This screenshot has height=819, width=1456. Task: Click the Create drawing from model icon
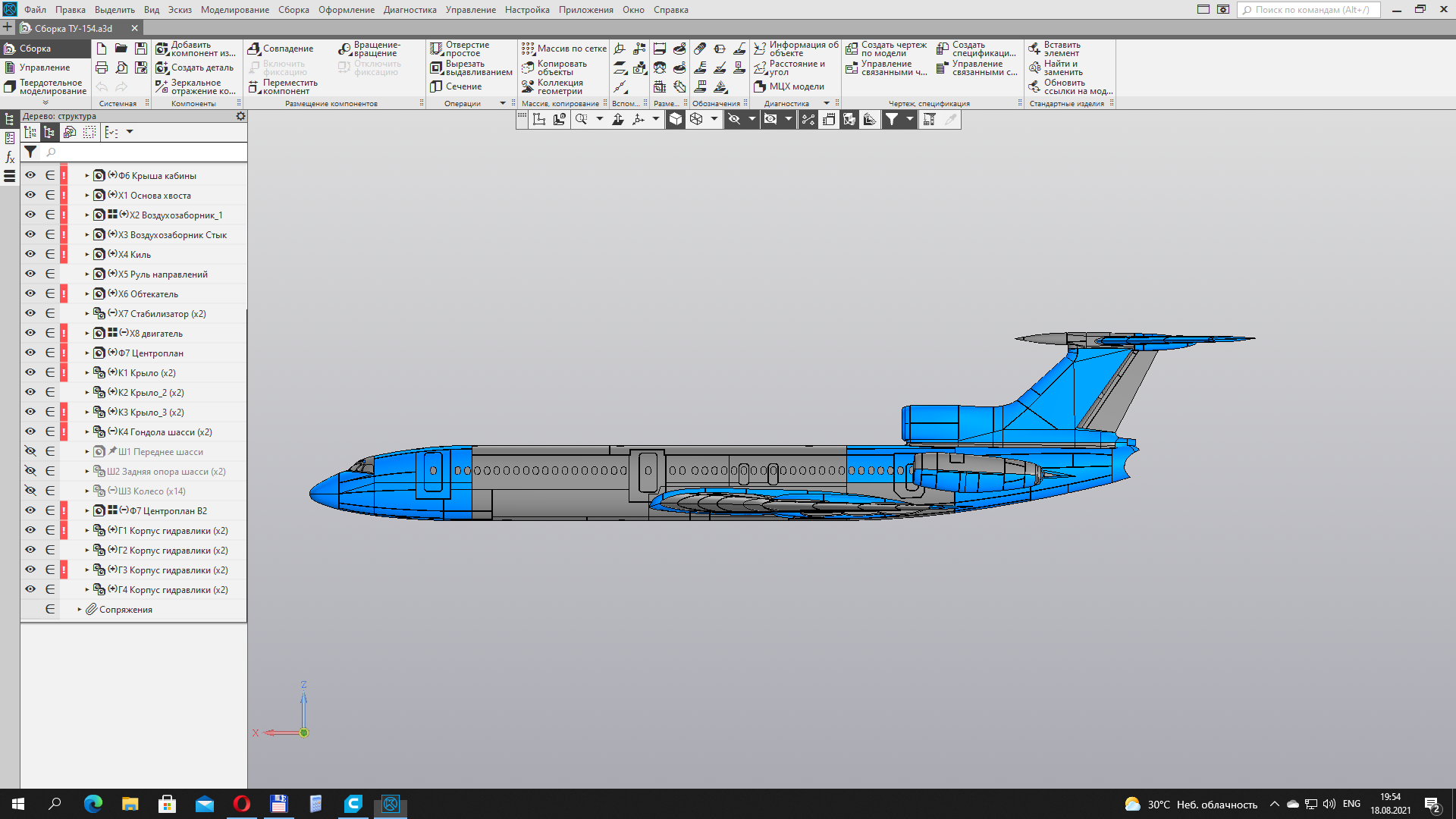pos(852,49)
